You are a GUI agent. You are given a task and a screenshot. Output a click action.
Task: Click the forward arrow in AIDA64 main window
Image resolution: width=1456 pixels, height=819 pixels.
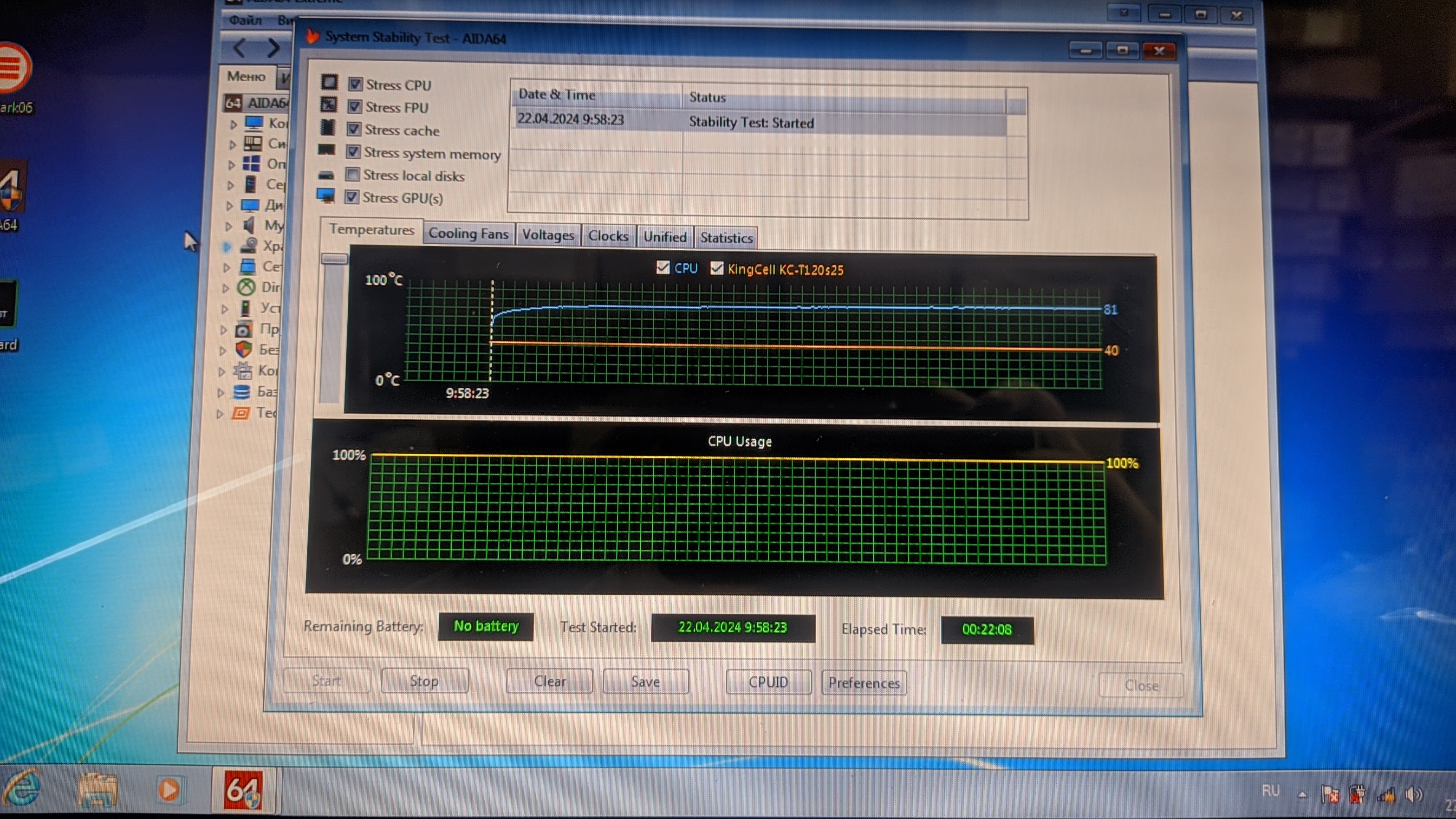[x=274, y=48]
